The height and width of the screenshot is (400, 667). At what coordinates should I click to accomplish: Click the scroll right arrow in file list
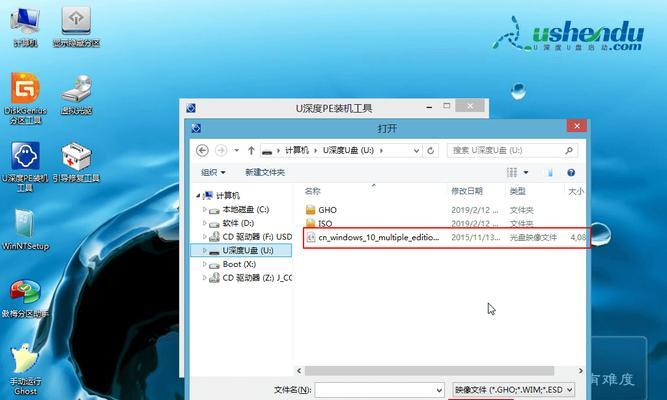pos(580,371)
